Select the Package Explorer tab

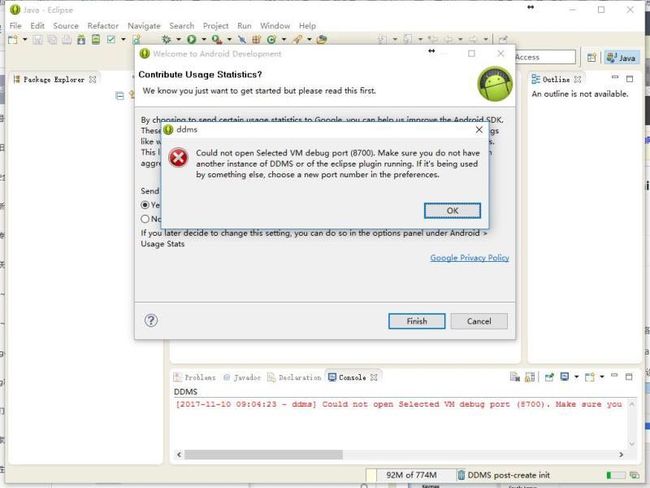point(54,79)
